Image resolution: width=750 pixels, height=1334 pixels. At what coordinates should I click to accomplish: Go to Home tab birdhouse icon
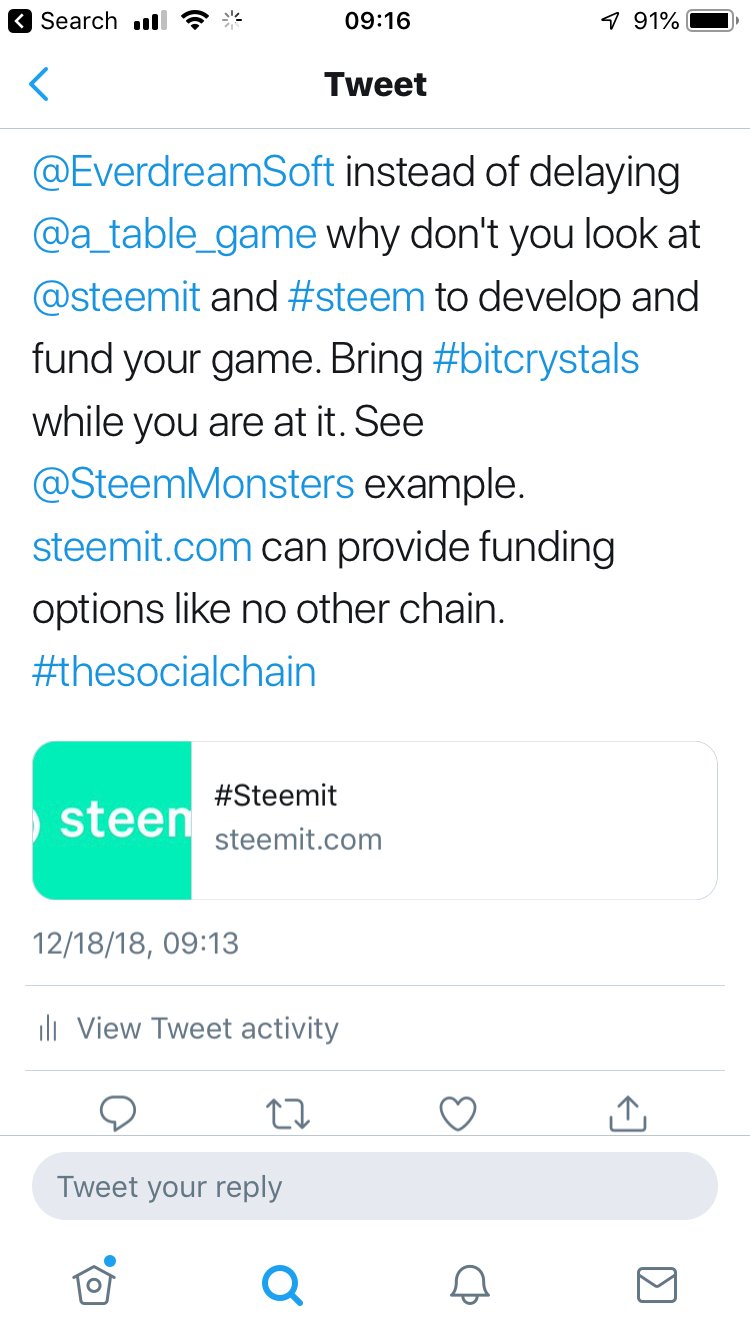tap(95, 1283)
